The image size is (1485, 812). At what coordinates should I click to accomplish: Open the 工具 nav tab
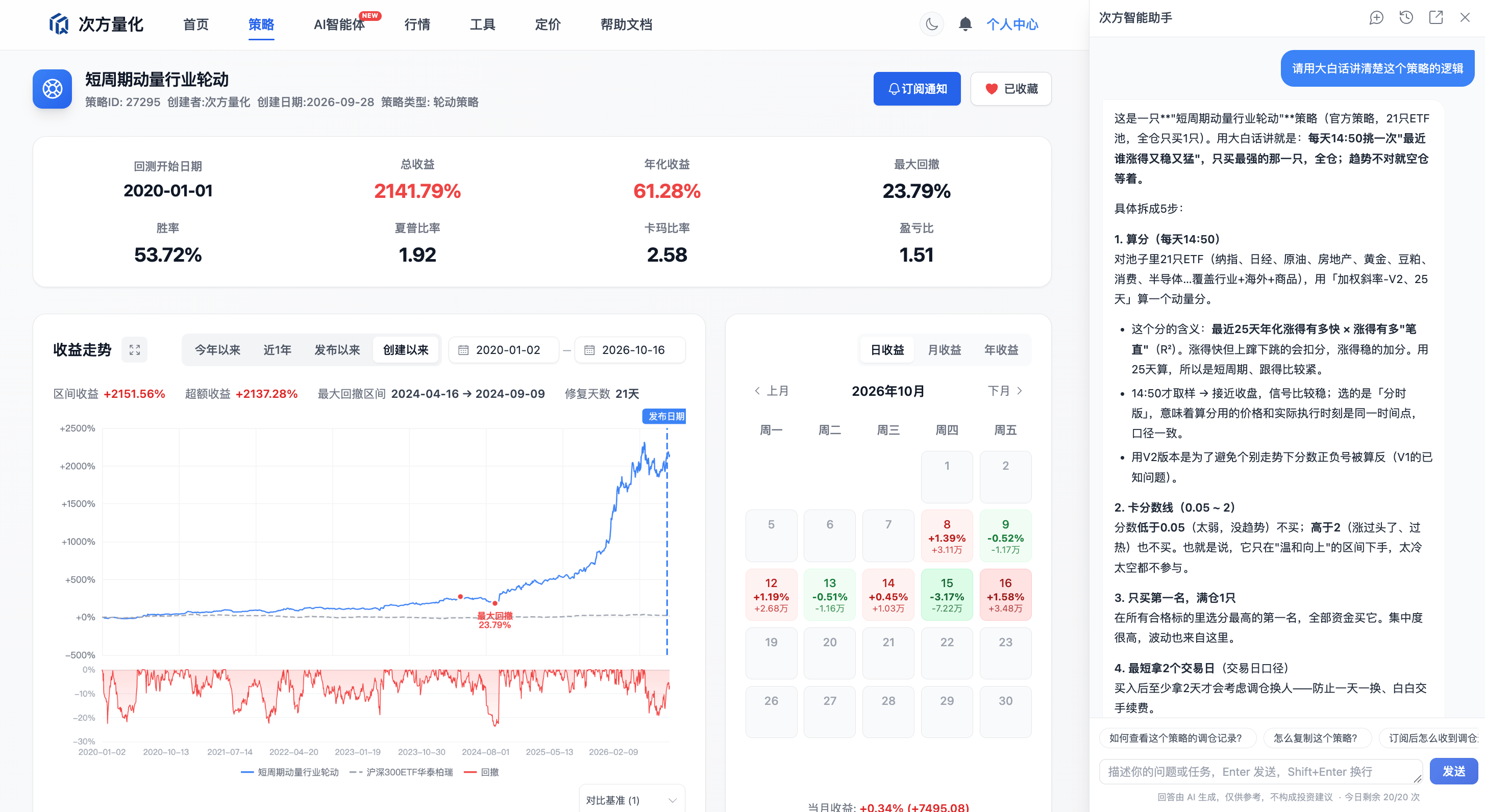[483, 24]
